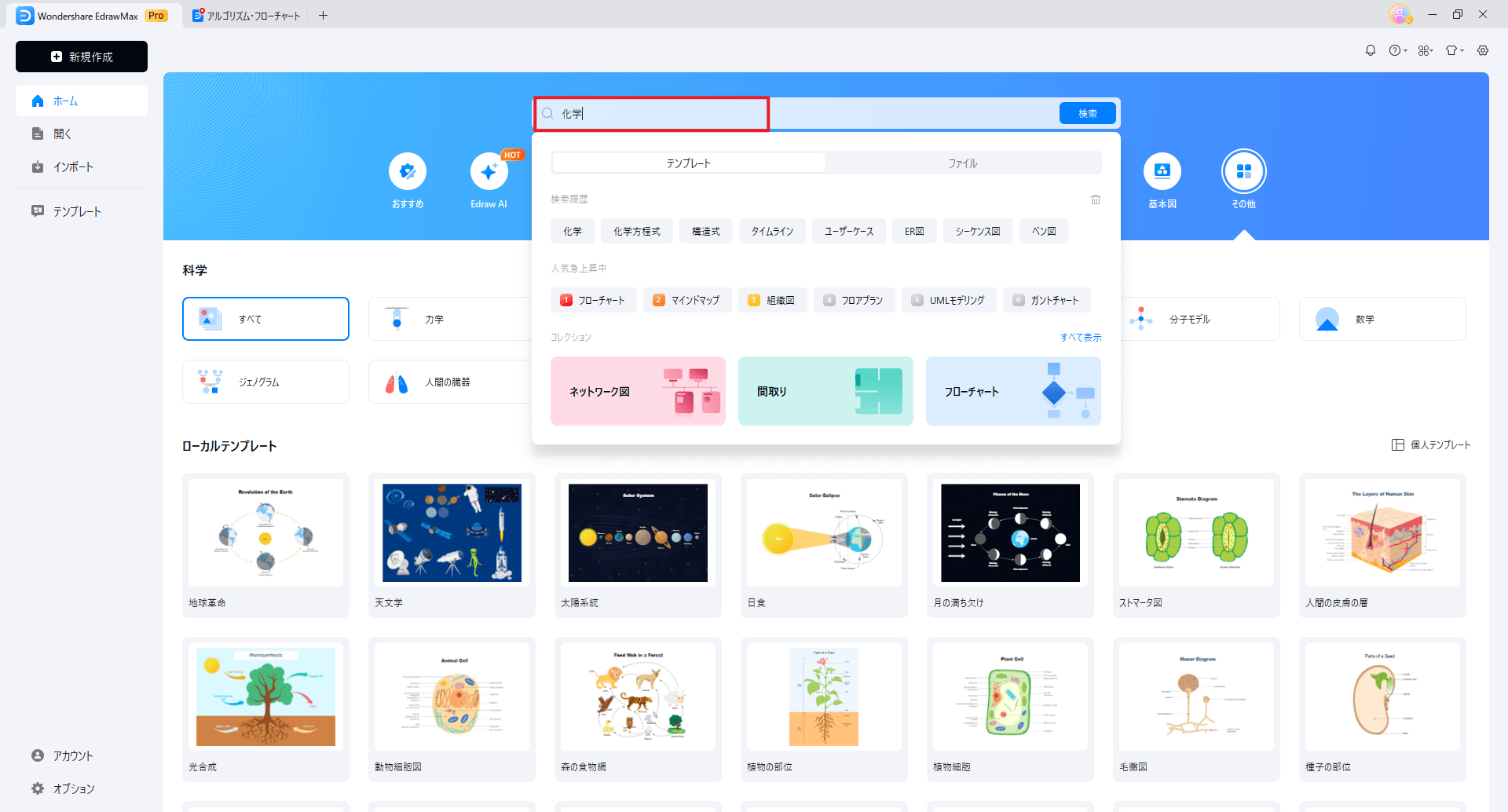The height and width of the screenshot is (812, 1508).
Task: Open 個人テンプレート link
Action: (x=1431, y=445)
